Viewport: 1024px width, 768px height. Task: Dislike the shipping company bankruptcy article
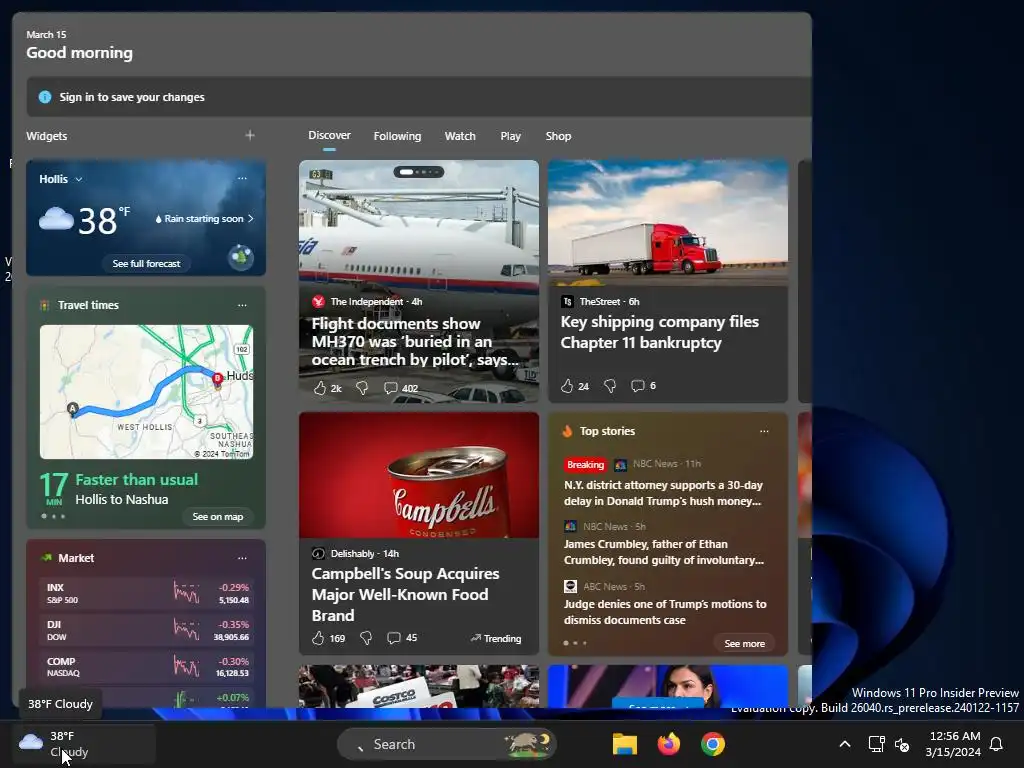coord(610,386)
